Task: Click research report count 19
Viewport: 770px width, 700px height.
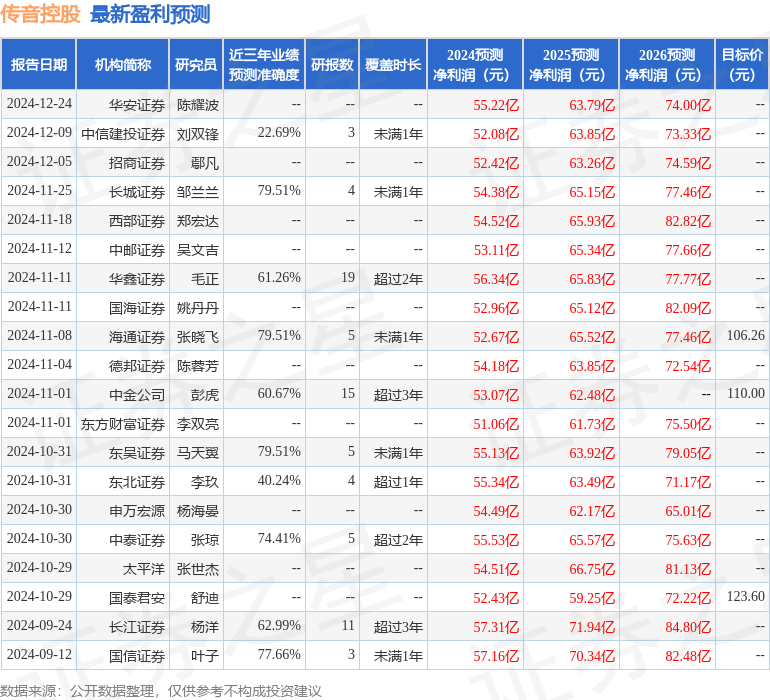Action: (x=348, y=277)
